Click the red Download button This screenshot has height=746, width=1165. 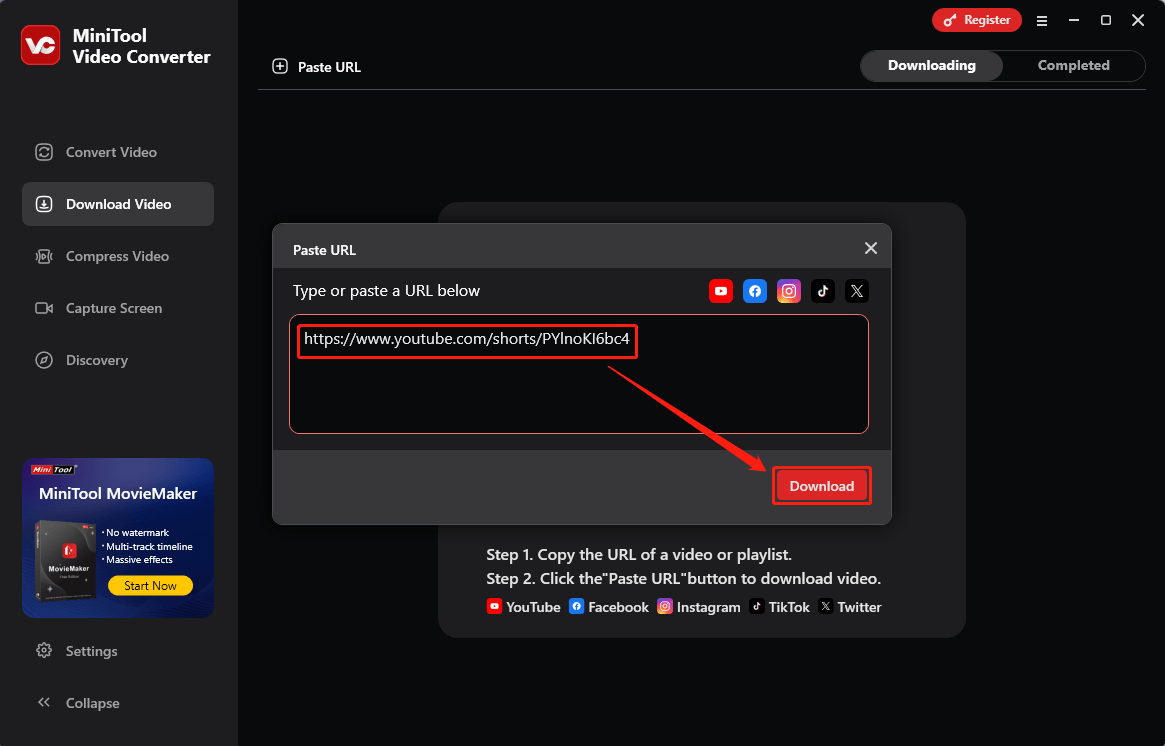[x=822, y=486]
